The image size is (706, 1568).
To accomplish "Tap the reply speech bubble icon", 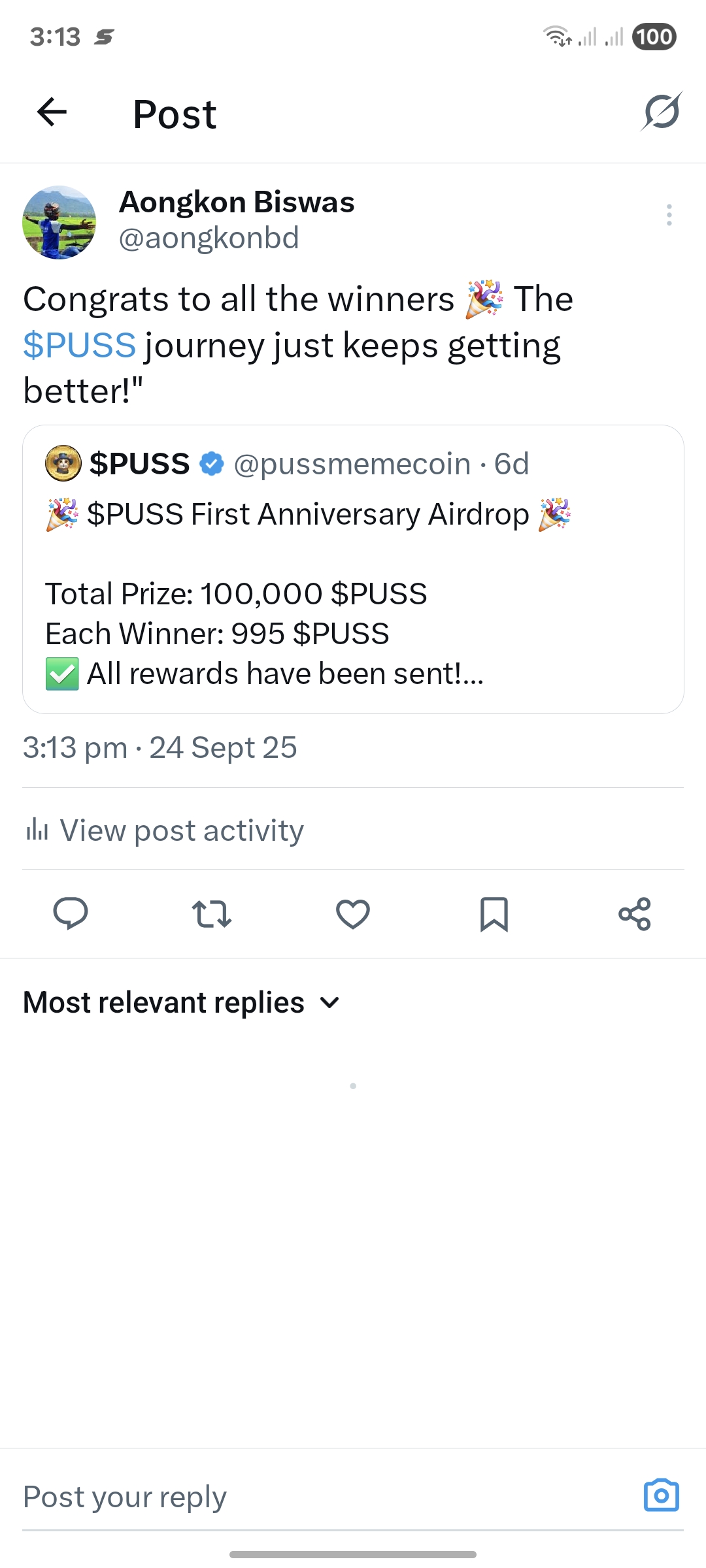I will click(71, 913).
